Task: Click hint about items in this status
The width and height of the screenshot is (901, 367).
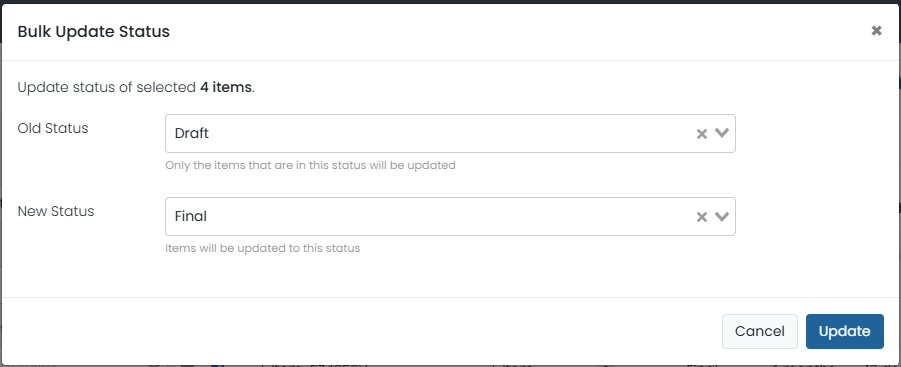Action: tap(310, 165)
